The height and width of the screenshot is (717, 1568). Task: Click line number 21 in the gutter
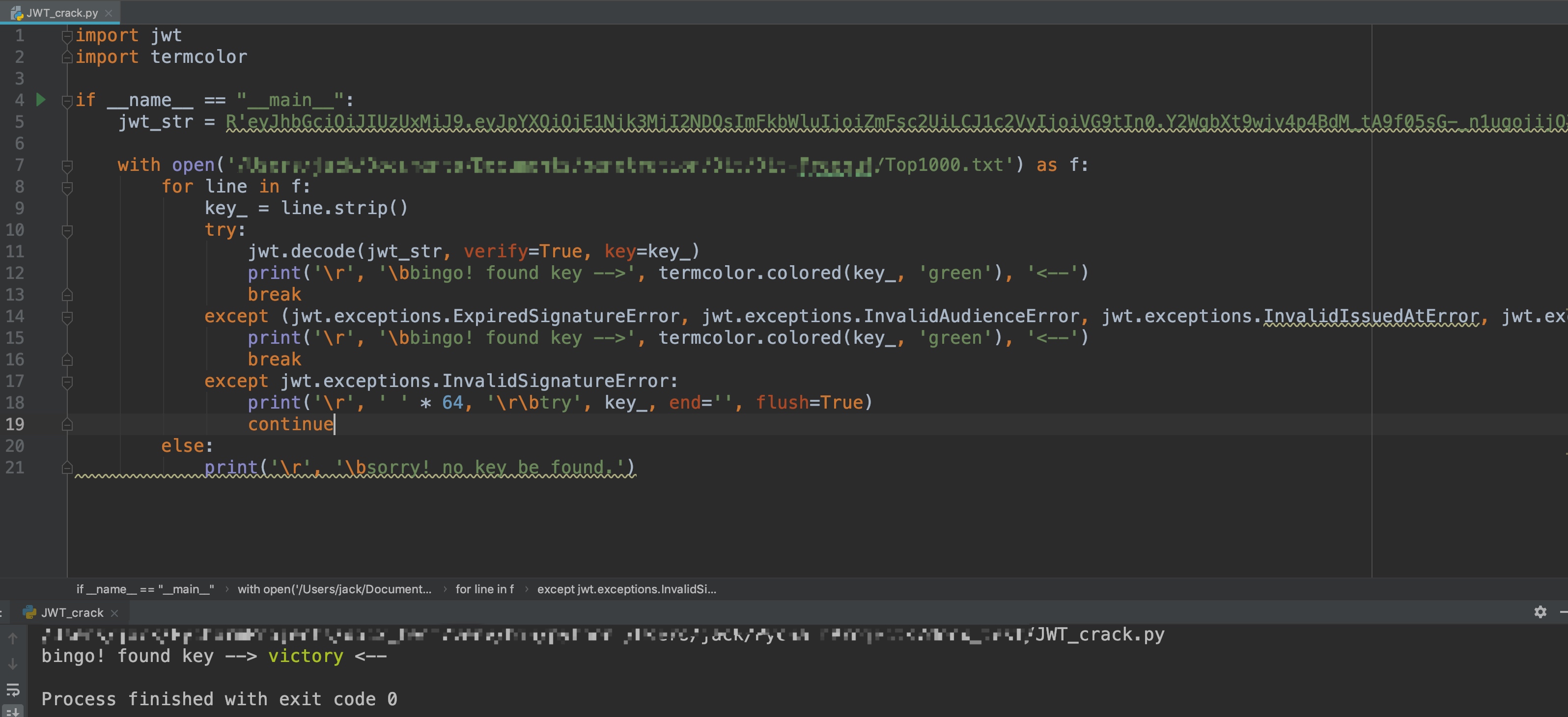pos(15,468)
